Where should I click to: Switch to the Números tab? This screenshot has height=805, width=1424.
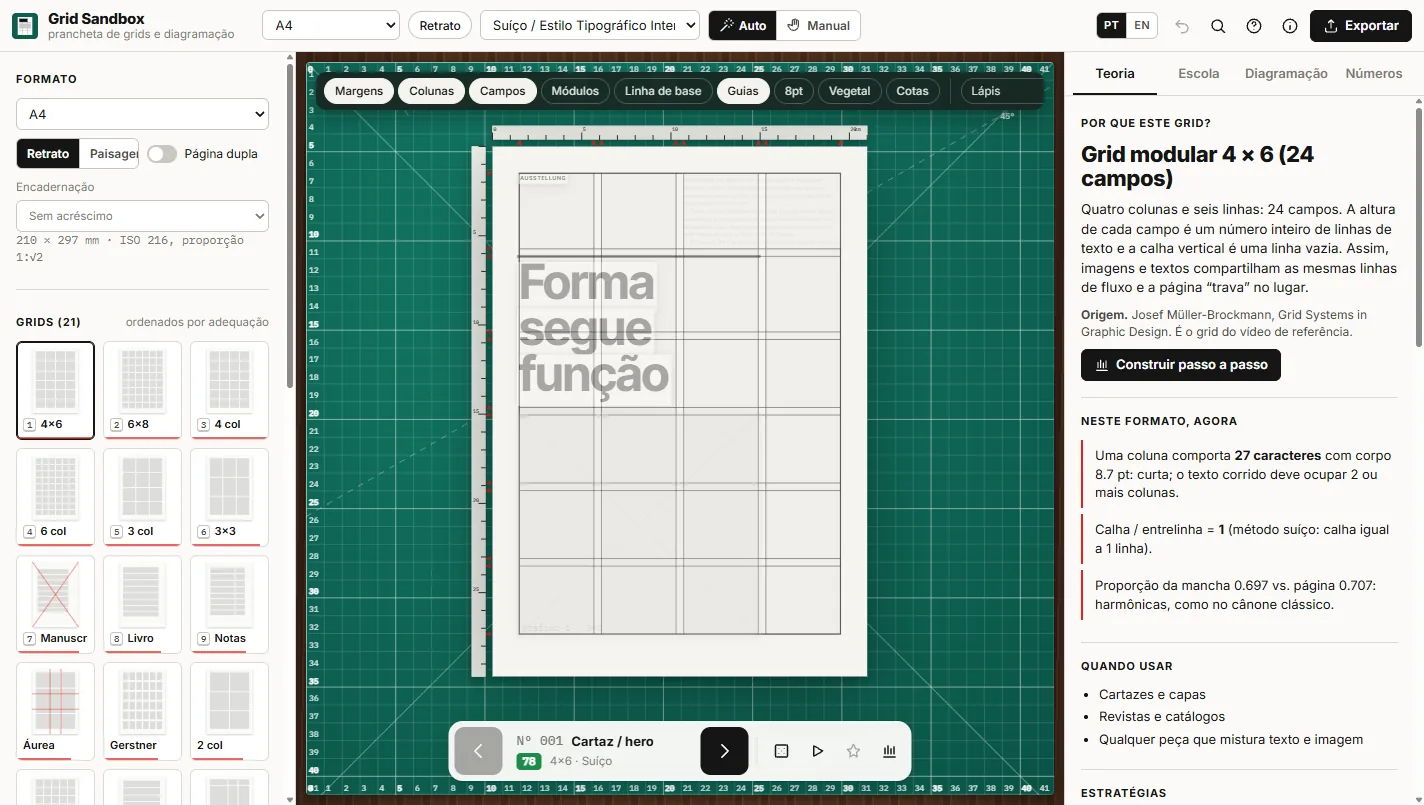click(1374, 73)
